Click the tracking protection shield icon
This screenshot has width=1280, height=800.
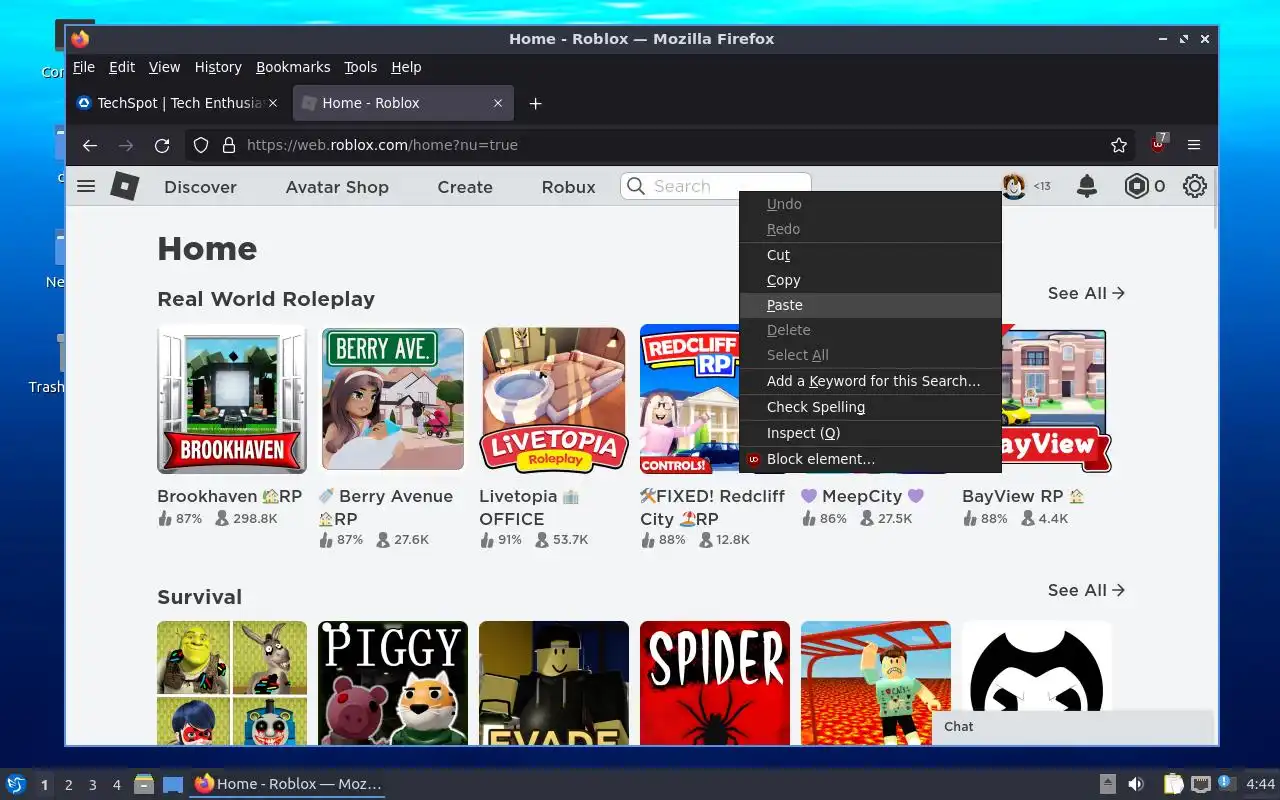(201, 145)
